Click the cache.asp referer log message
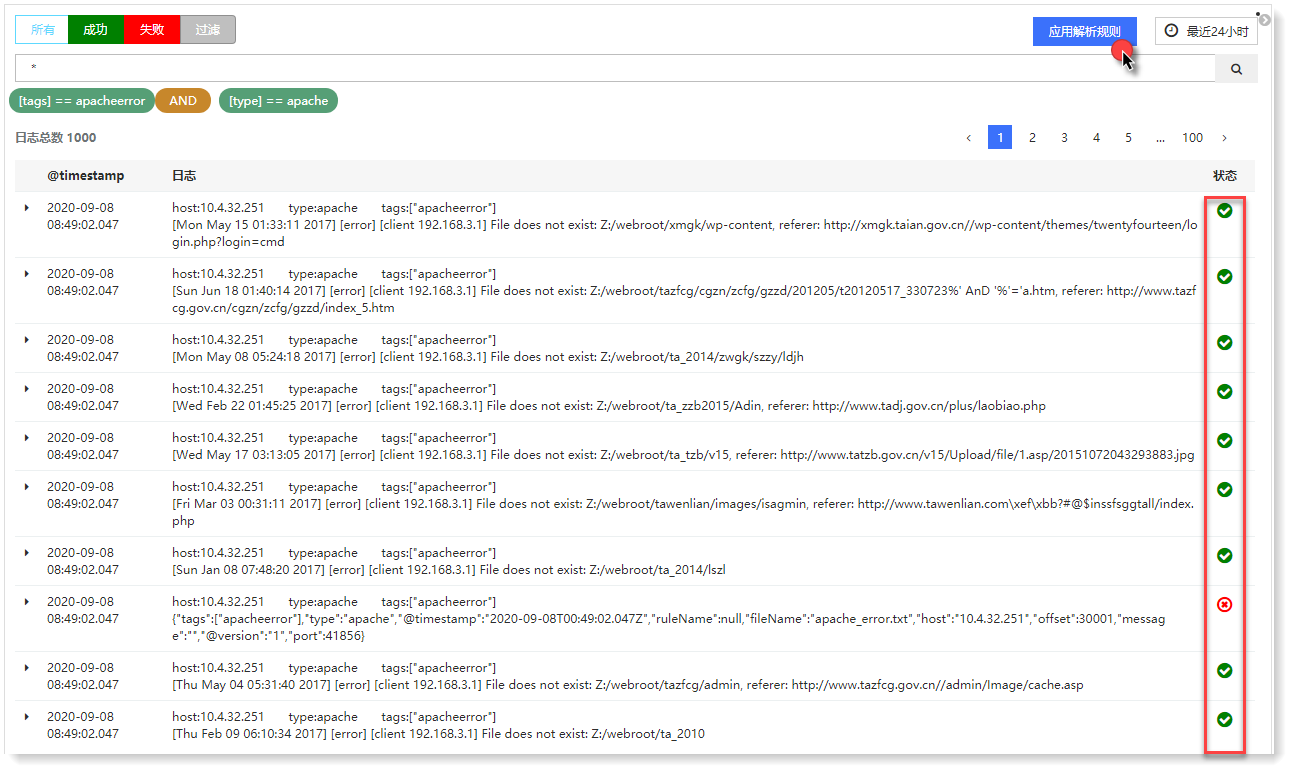 (x=628, y=685)
